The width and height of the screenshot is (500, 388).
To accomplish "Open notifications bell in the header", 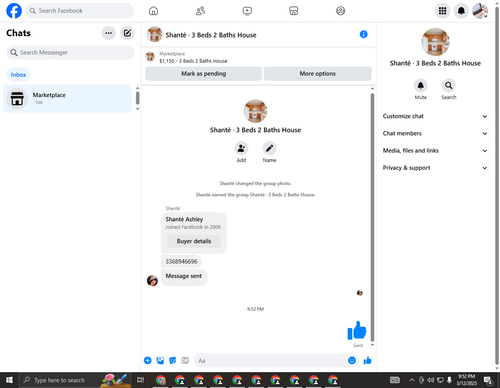I will pyautogui.click(x=461, y=11).
